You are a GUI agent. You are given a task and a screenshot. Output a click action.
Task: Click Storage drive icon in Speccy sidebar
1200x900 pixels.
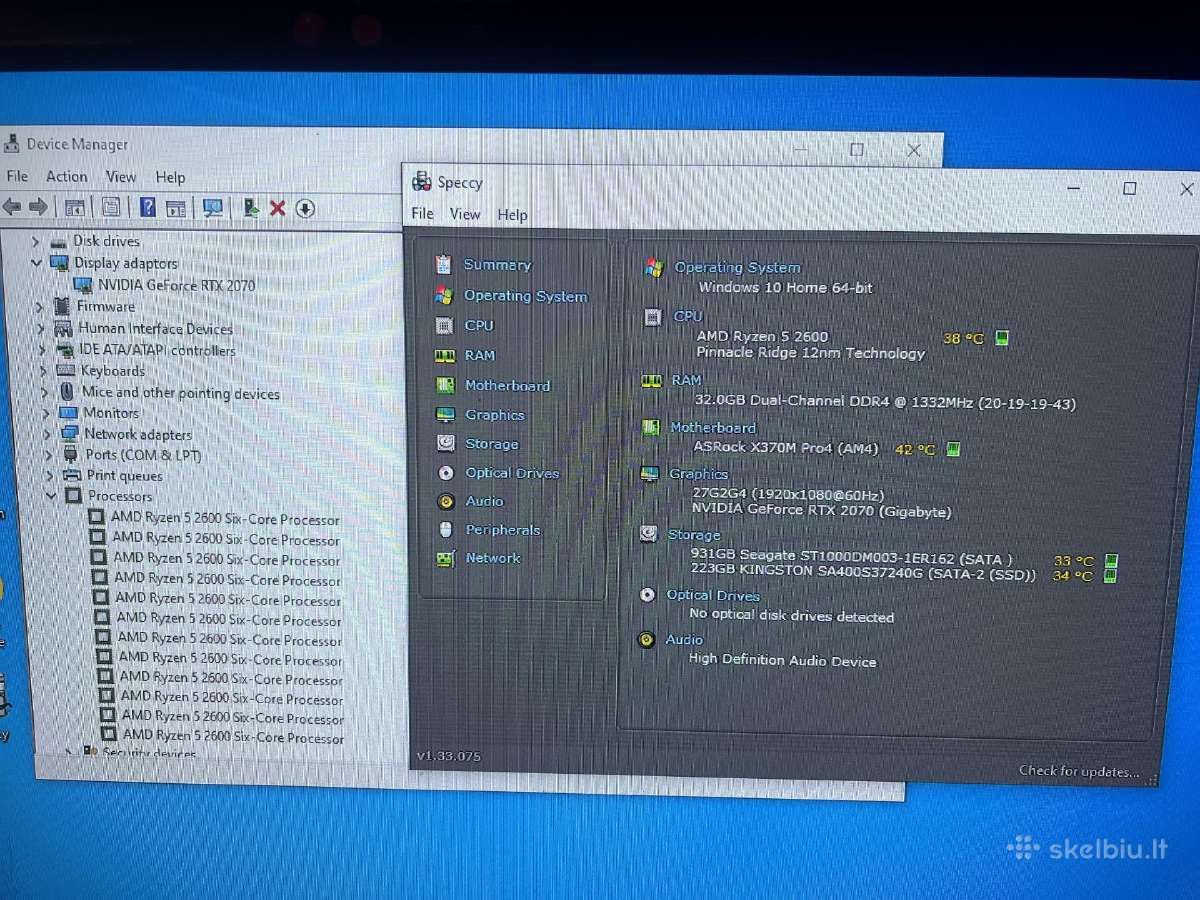click(x=446, y=443)
